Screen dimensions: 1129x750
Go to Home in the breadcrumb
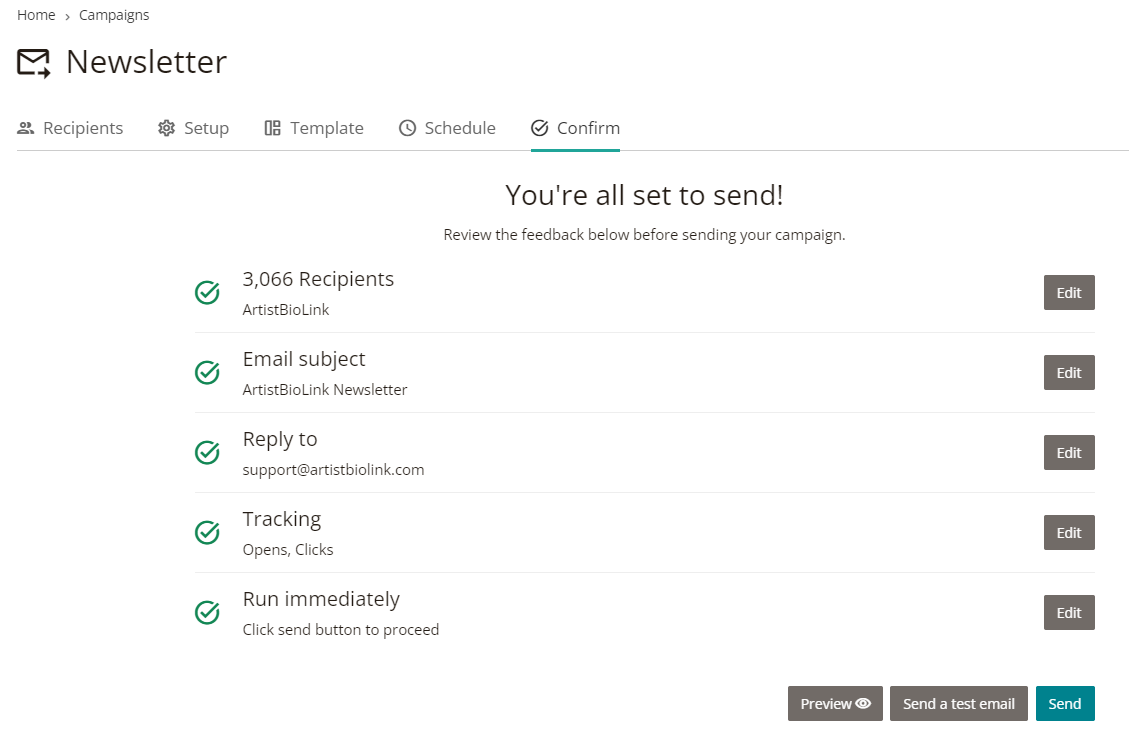36,15
